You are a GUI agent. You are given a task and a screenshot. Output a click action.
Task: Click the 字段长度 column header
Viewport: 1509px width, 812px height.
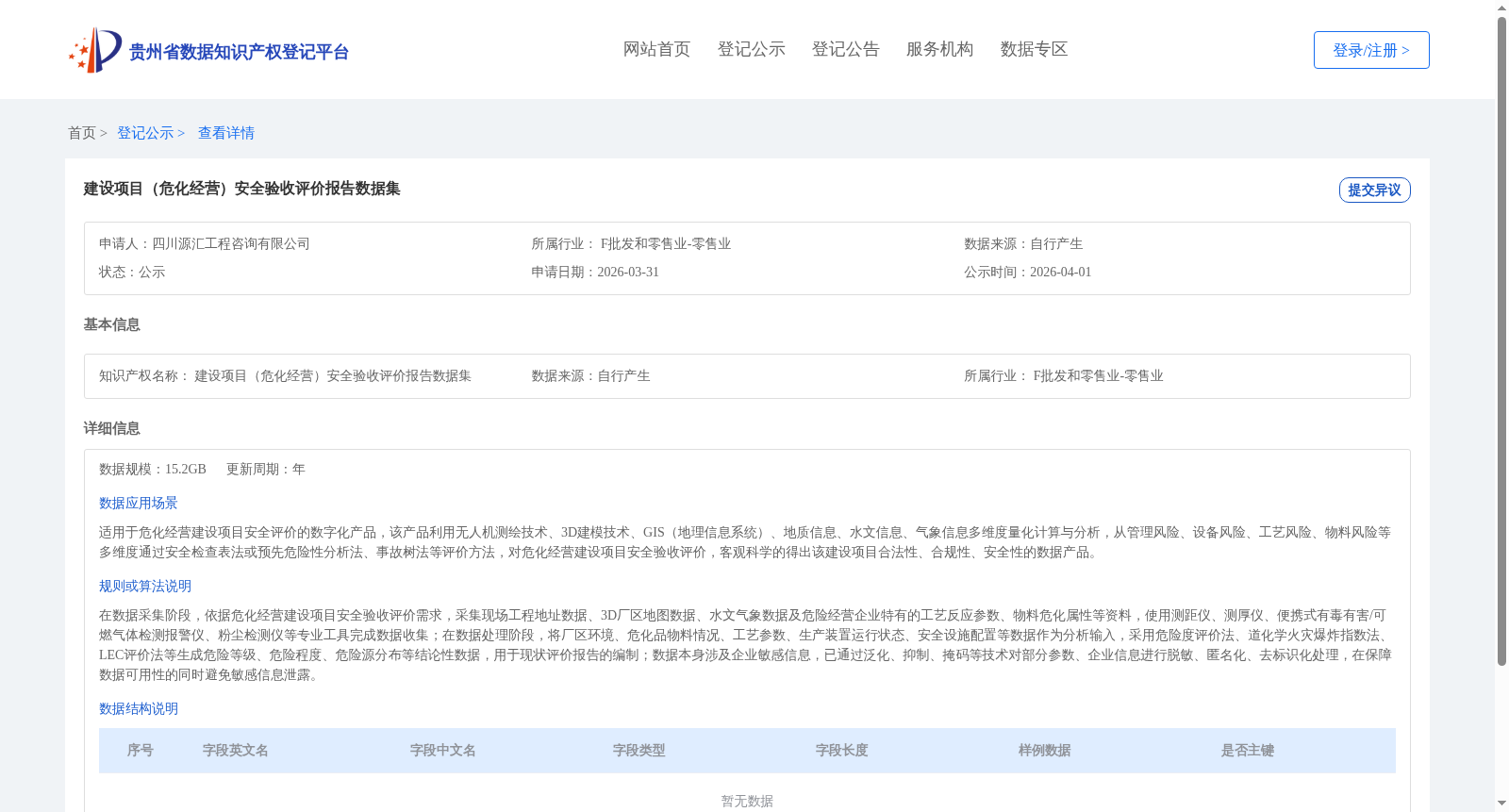842,750
